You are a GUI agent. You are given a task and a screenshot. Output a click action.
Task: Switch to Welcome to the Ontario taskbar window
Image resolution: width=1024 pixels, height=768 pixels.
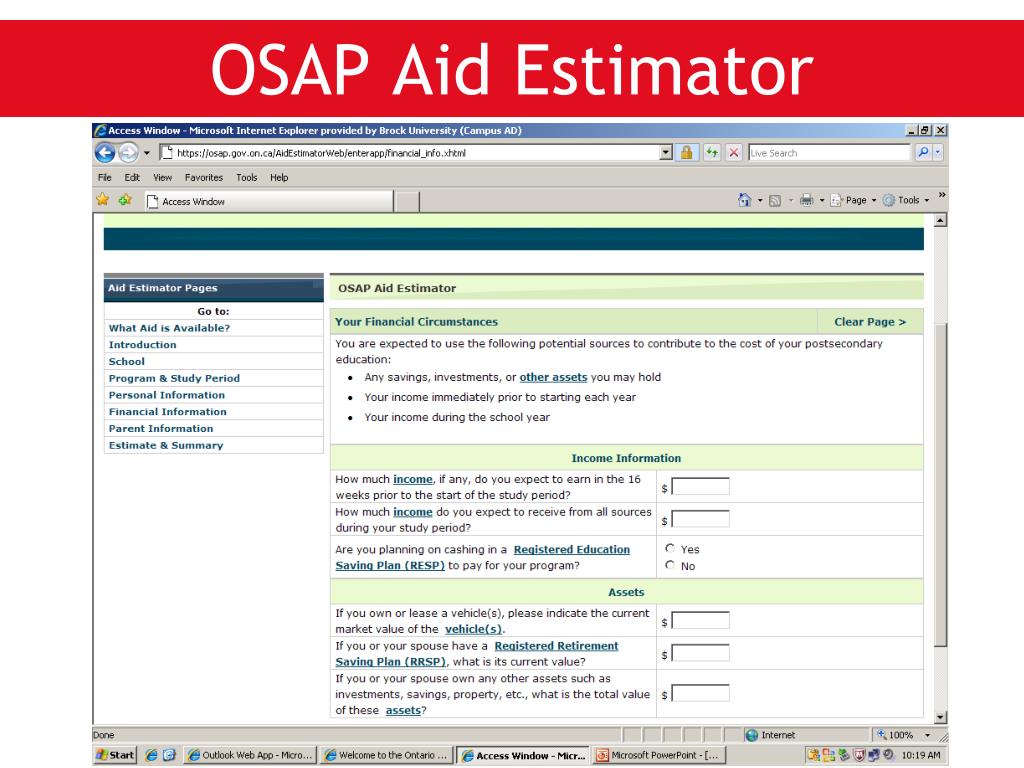pyautogui.click(x=386, y=755)
